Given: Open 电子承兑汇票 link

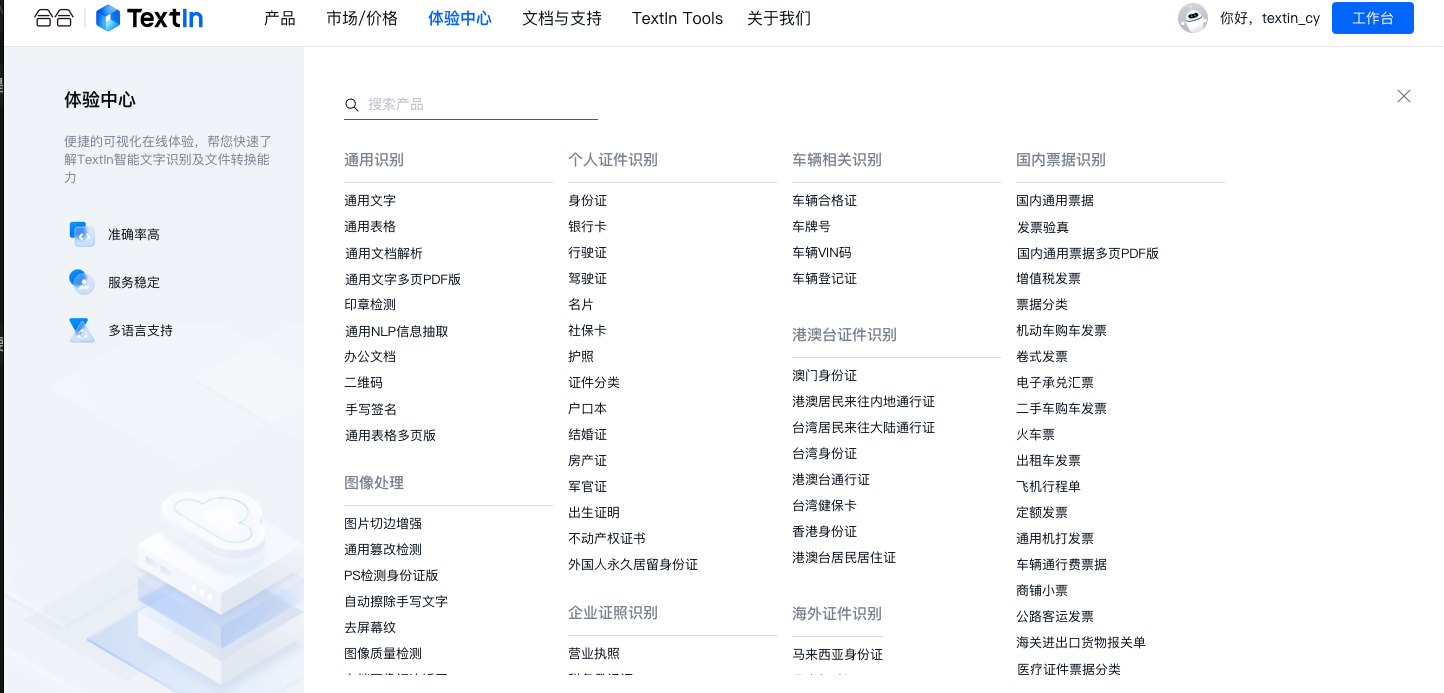Looking at the screenshot, I should (1055, 383).
